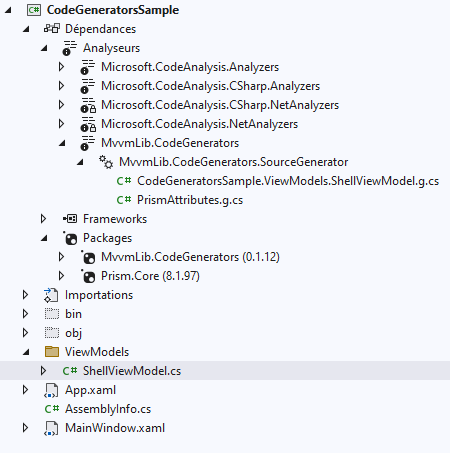Select AssemblyInfo.cs file name

(108, 409)
